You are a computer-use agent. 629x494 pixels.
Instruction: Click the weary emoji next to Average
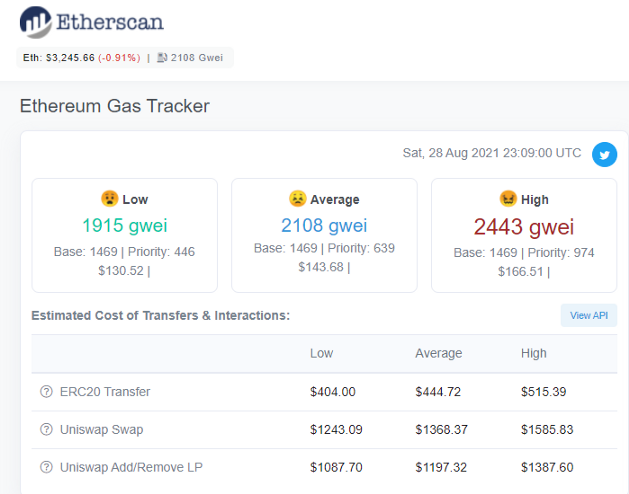297,199
